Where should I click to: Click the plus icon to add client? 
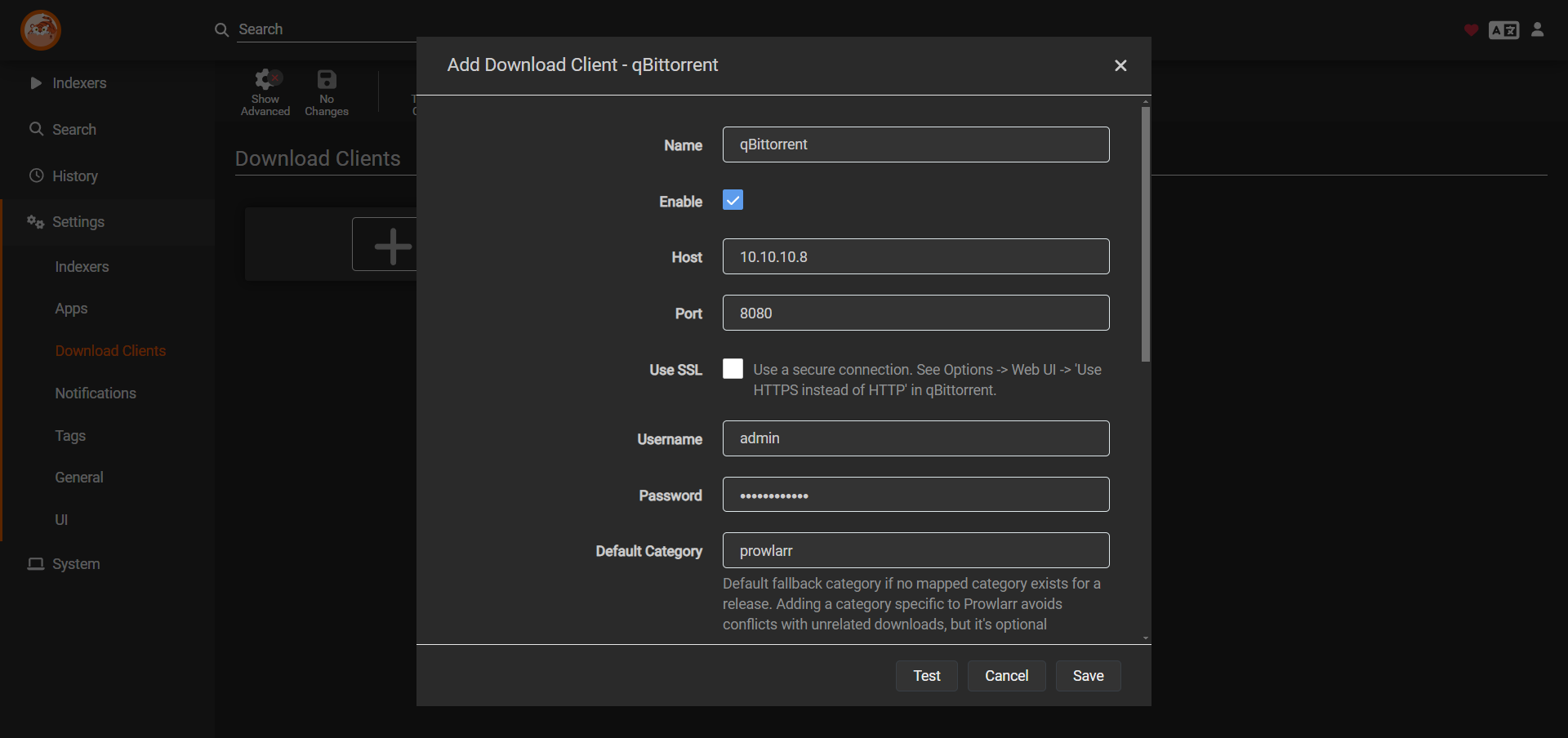click(392, 245)
